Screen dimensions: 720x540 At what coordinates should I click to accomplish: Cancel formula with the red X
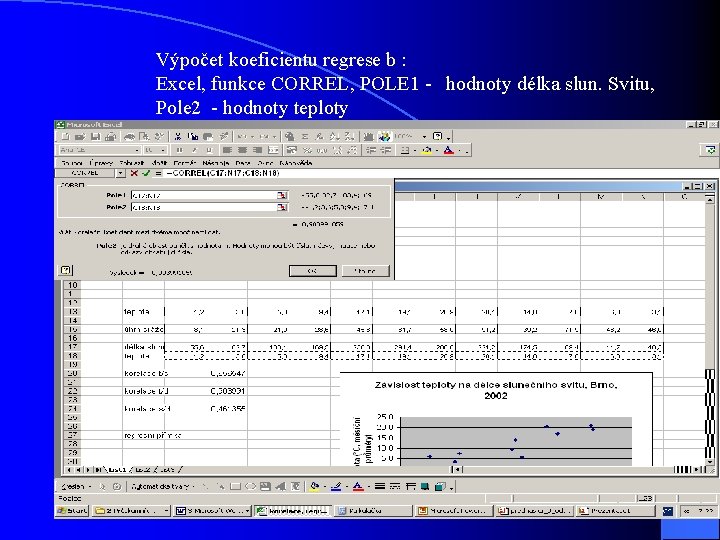(134, 173)
